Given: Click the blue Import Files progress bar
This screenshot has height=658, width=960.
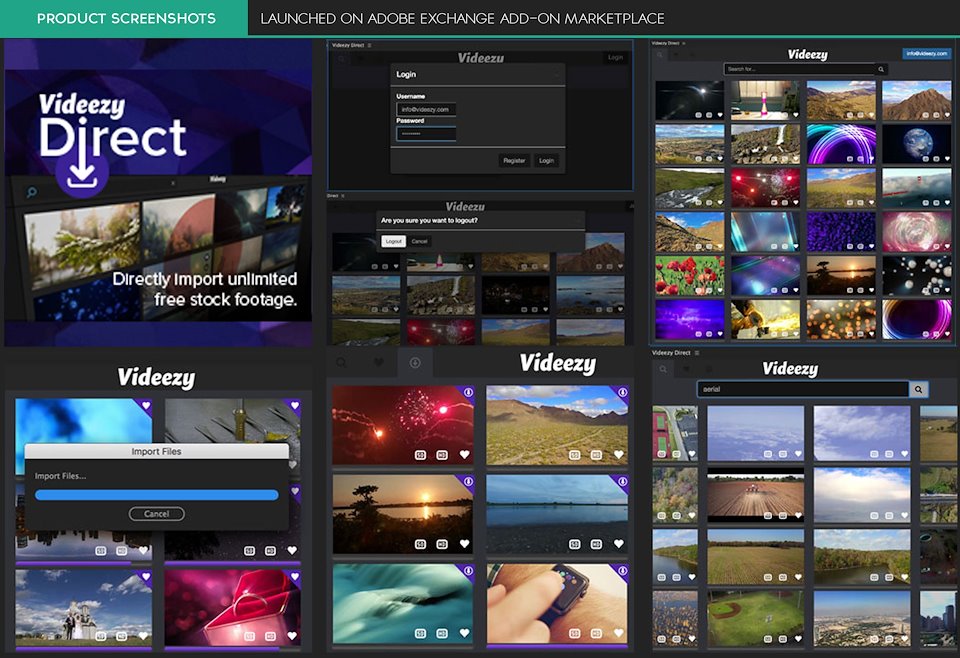Looking at the screenshot, I should 156,494.
